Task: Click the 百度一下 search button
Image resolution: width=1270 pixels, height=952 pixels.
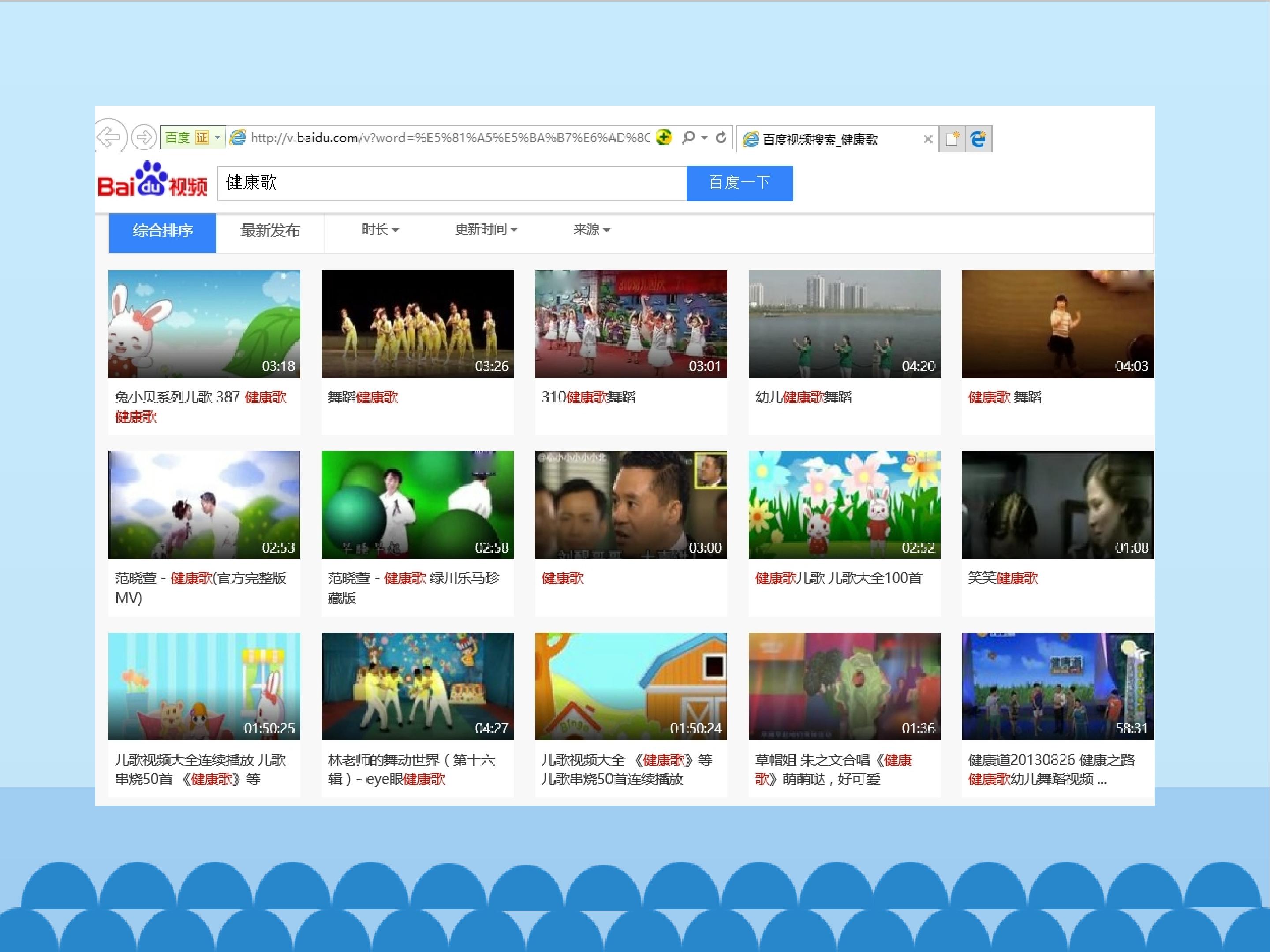Action: click(x=740, y=183)
